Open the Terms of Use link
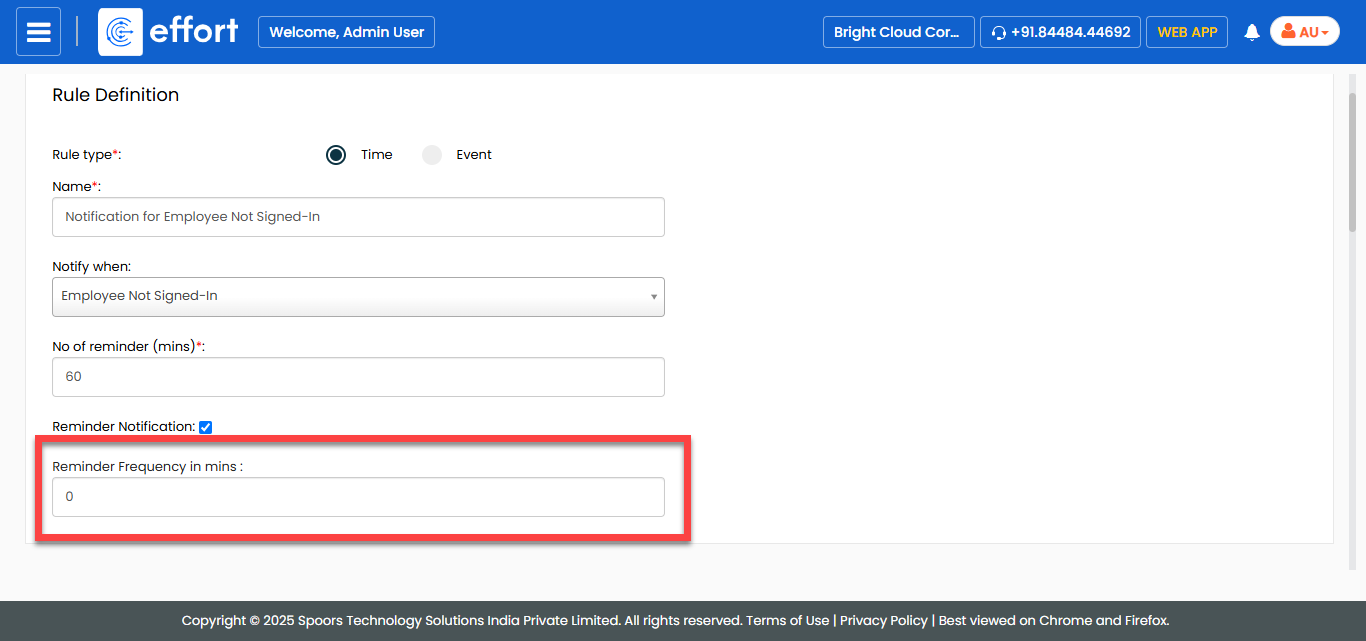The image size is (1366, 641). (788, 620)
